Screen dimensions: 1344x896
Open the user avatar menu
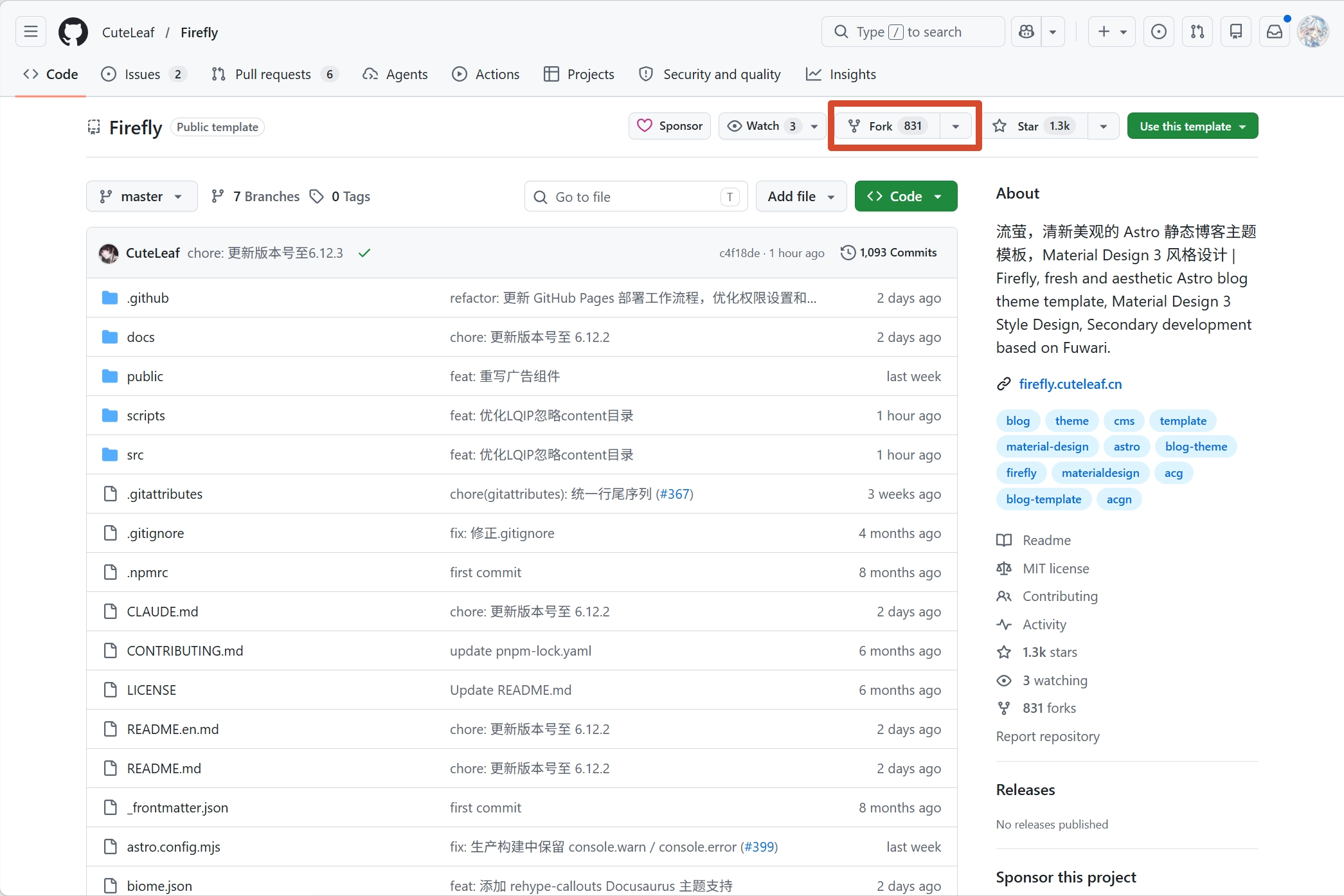click(1313, 31)
